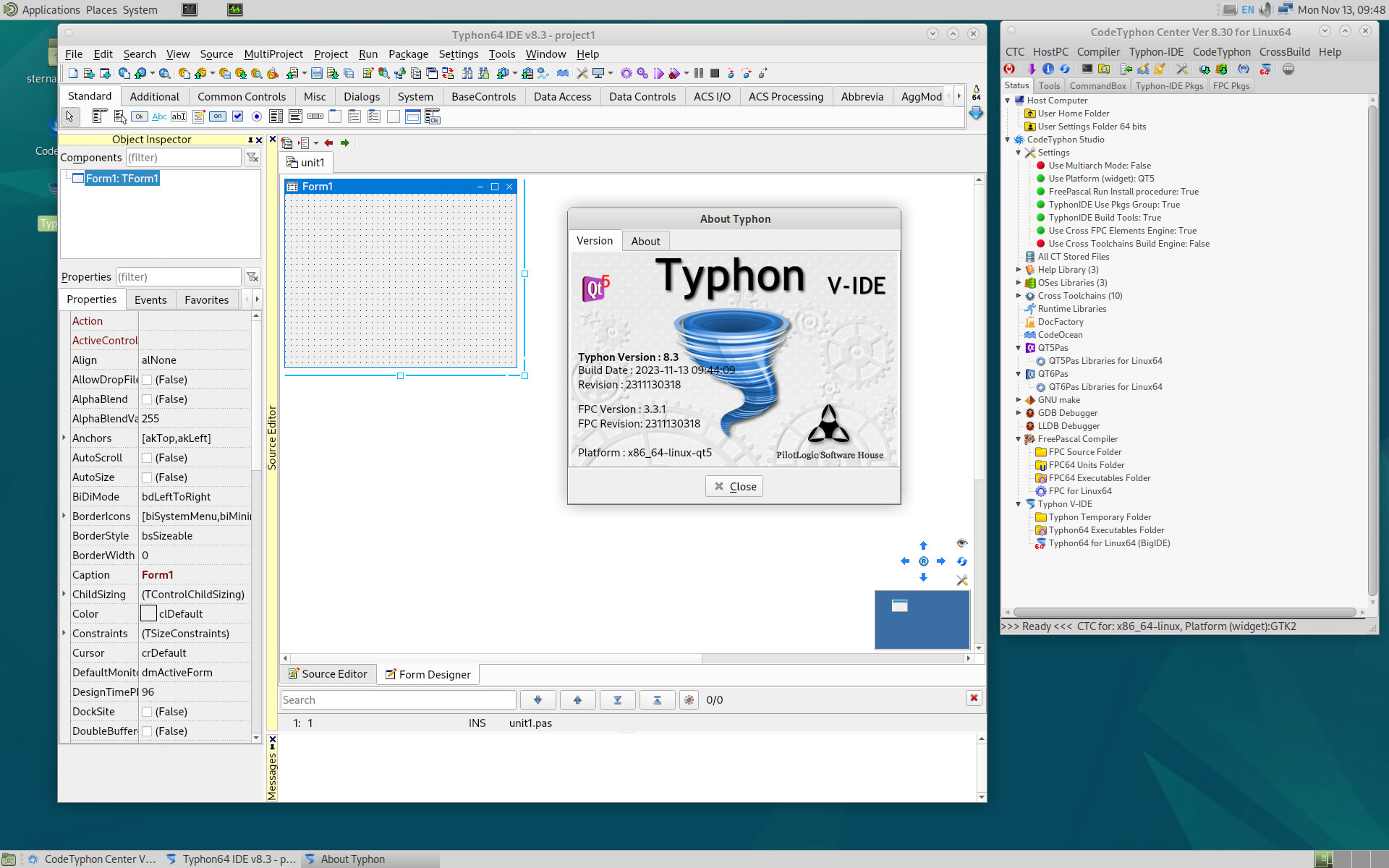Switch to About tab in About Typhon dialog
1389x868 pixels.
[645, 242]
